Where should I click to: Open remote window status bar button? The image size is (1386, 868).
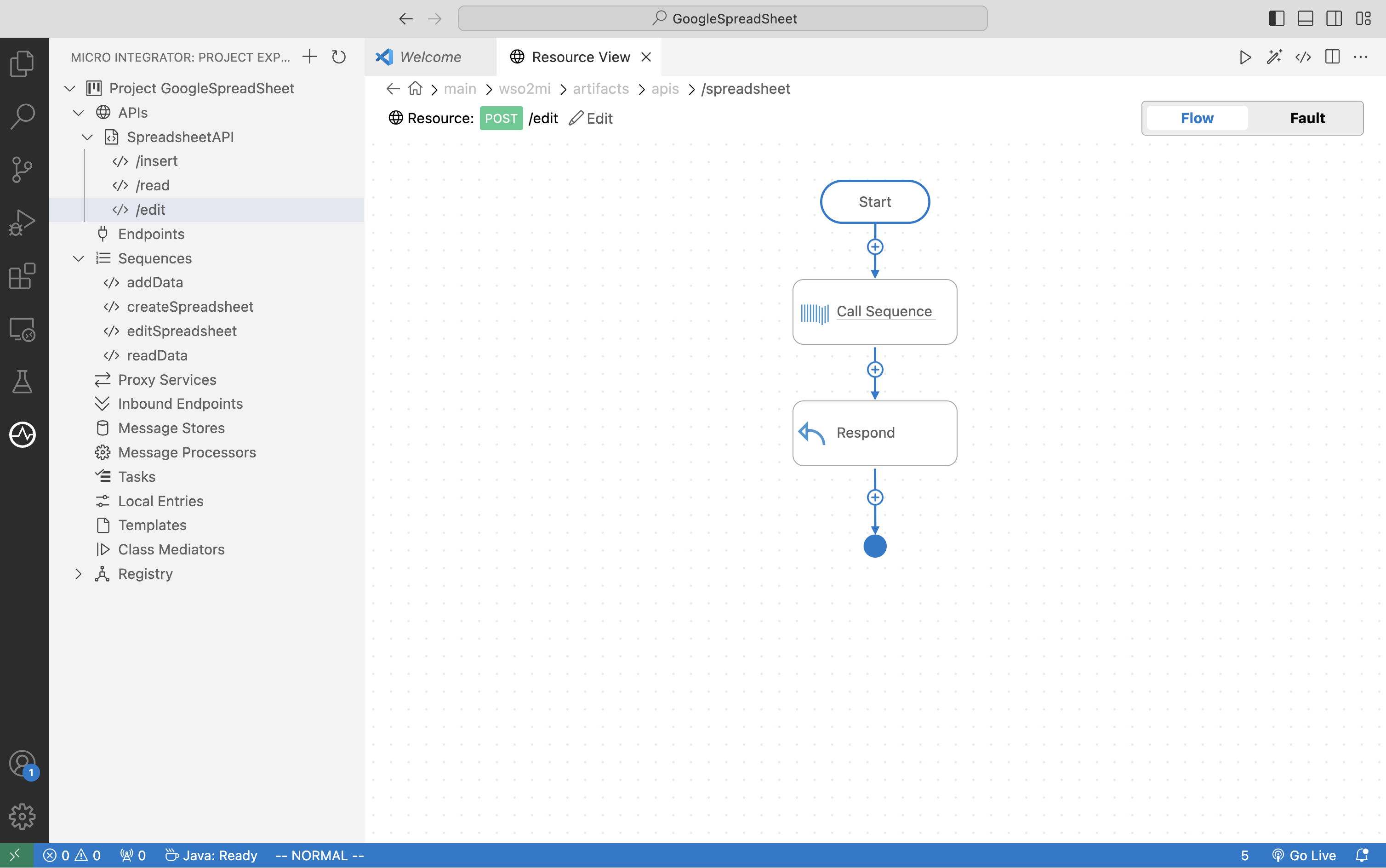click(x=16, y=856)
